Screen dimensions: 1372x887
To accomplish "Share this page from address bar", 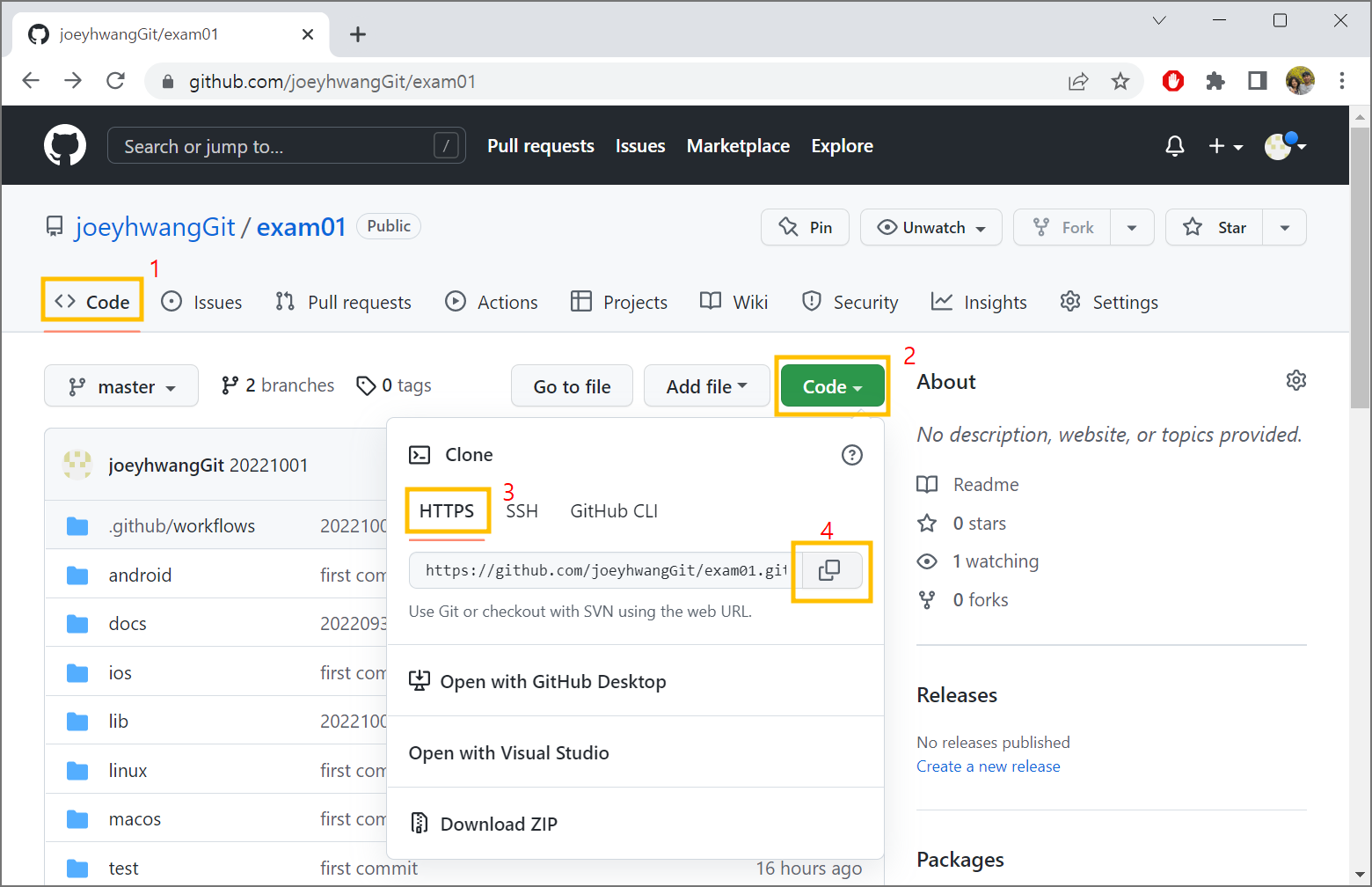I will 1078,81.
